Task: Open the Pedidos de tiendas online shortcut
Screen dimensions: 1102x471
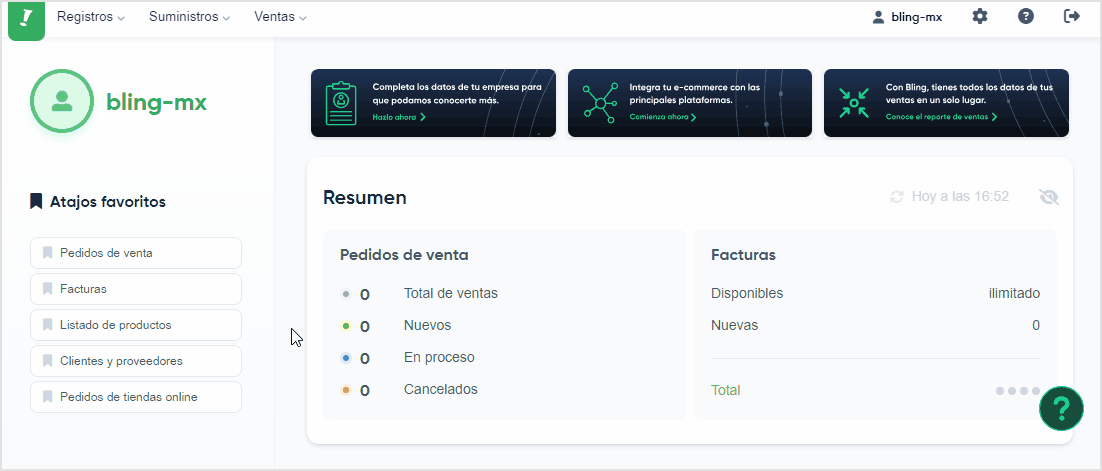Action: tap(136, 396)
